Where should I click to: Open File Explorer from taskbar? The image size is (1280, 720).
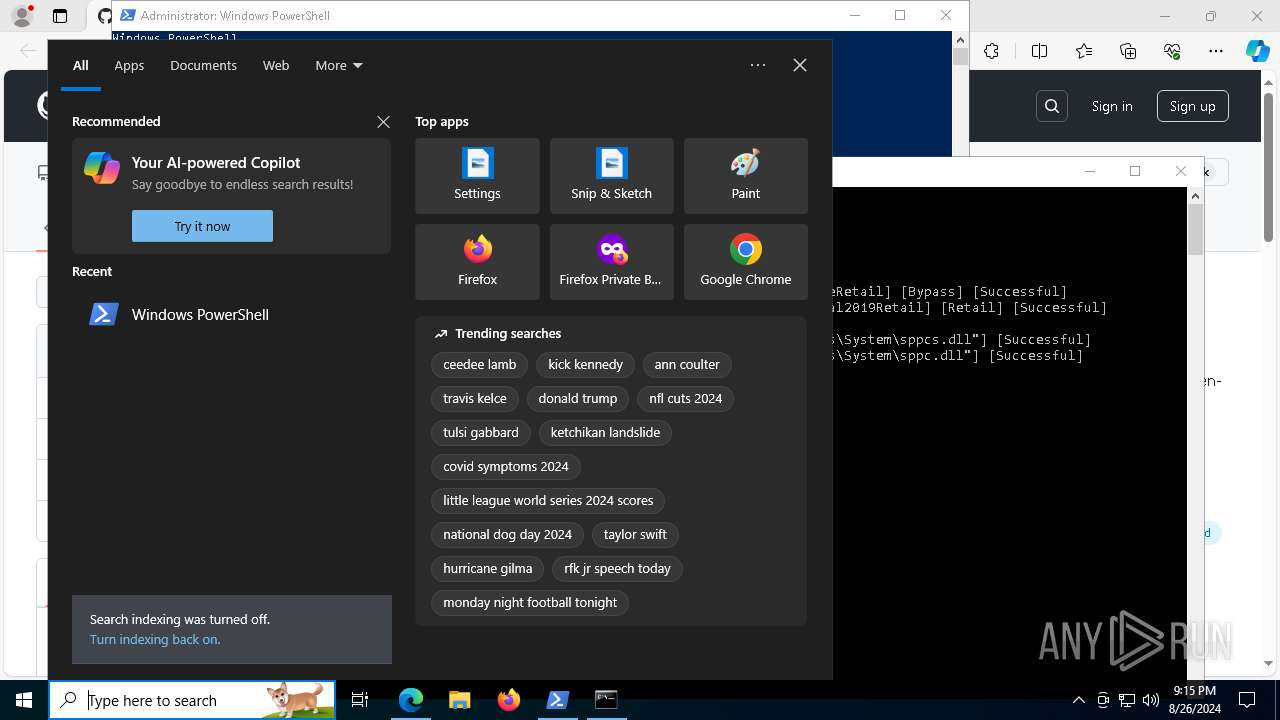tap(459, 700)
